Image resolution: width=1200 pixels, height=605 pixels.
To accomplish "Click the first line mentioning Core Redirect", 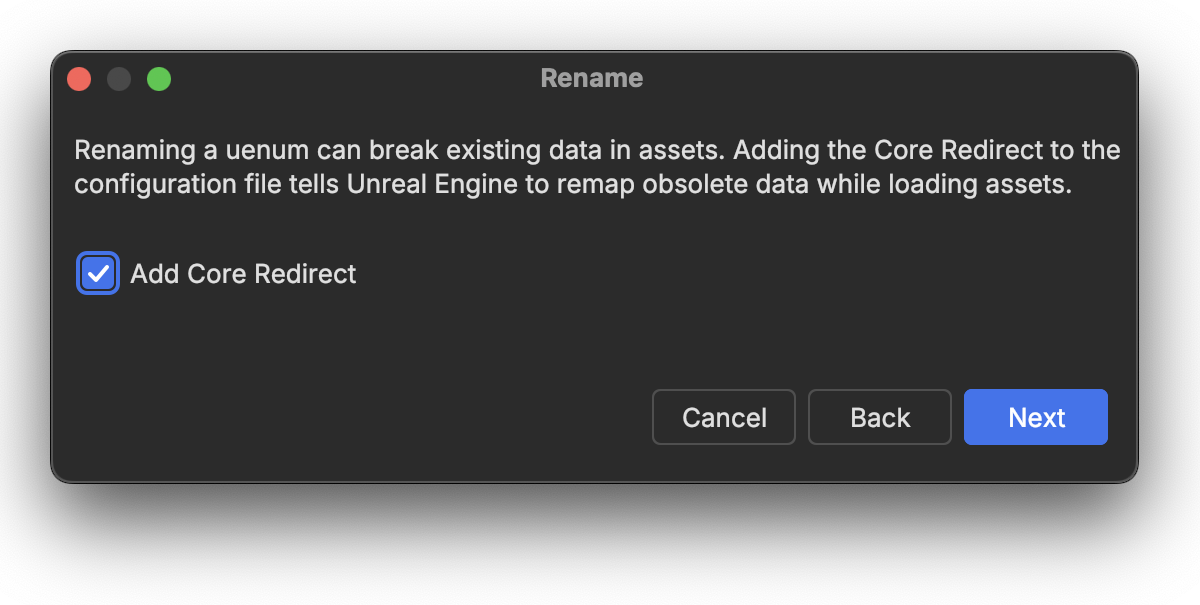I will click(597, 151).
